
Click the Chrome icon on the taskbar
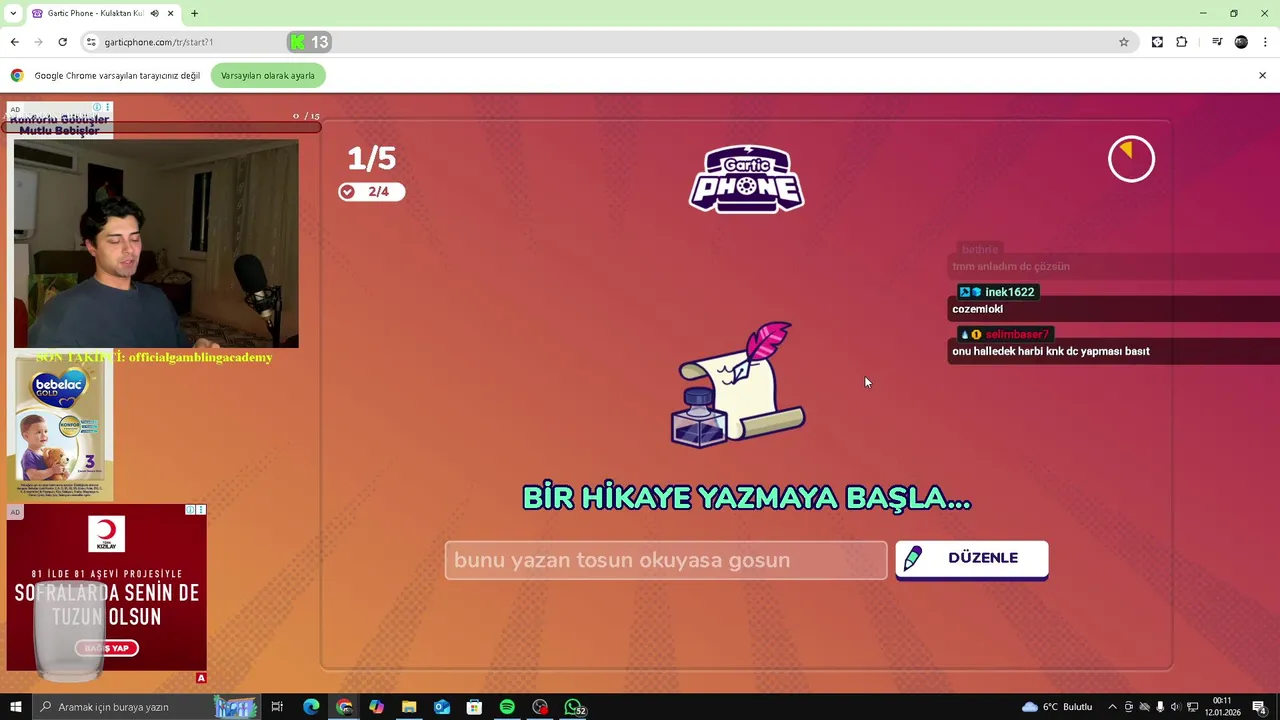pos(344,707)
